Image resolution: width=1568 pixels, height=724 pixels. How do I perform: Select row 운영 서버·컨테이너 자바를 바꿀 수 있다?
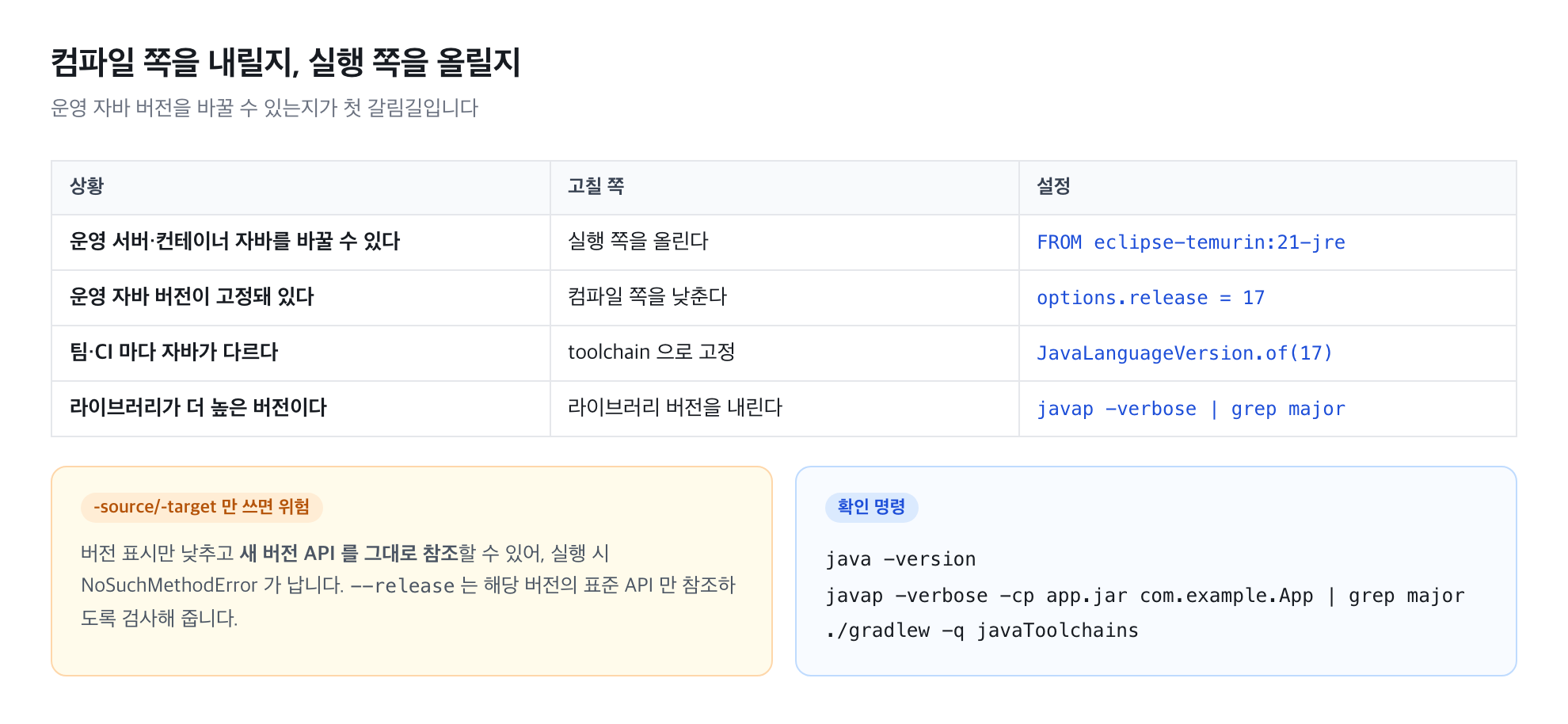click(784, 242)
